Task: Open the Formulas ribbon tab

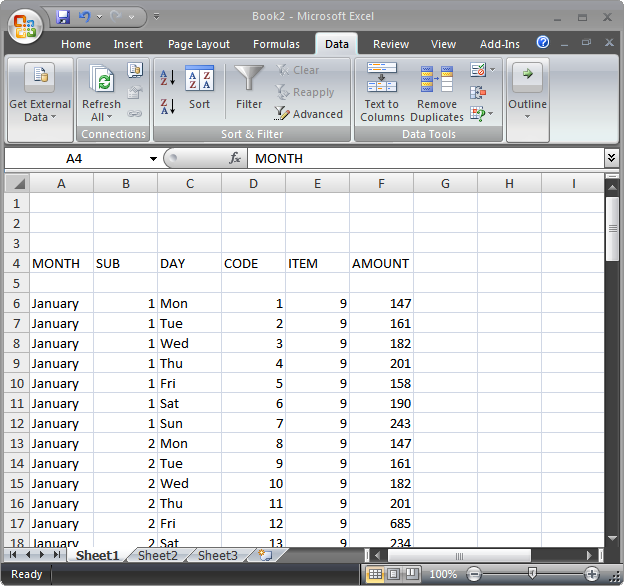Action: tap(276, 44)
